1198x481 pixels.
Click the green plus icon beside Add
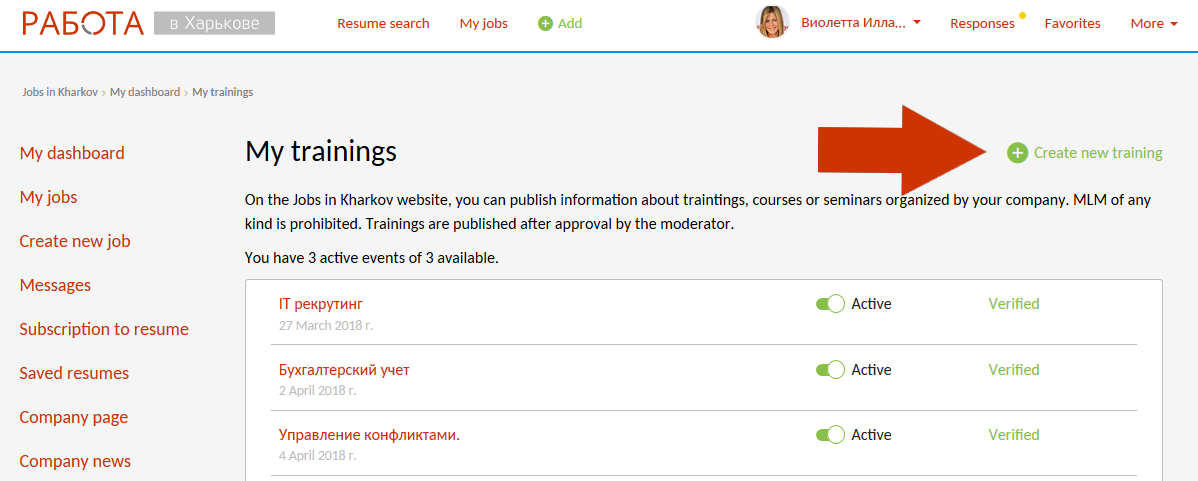(545, 23)
